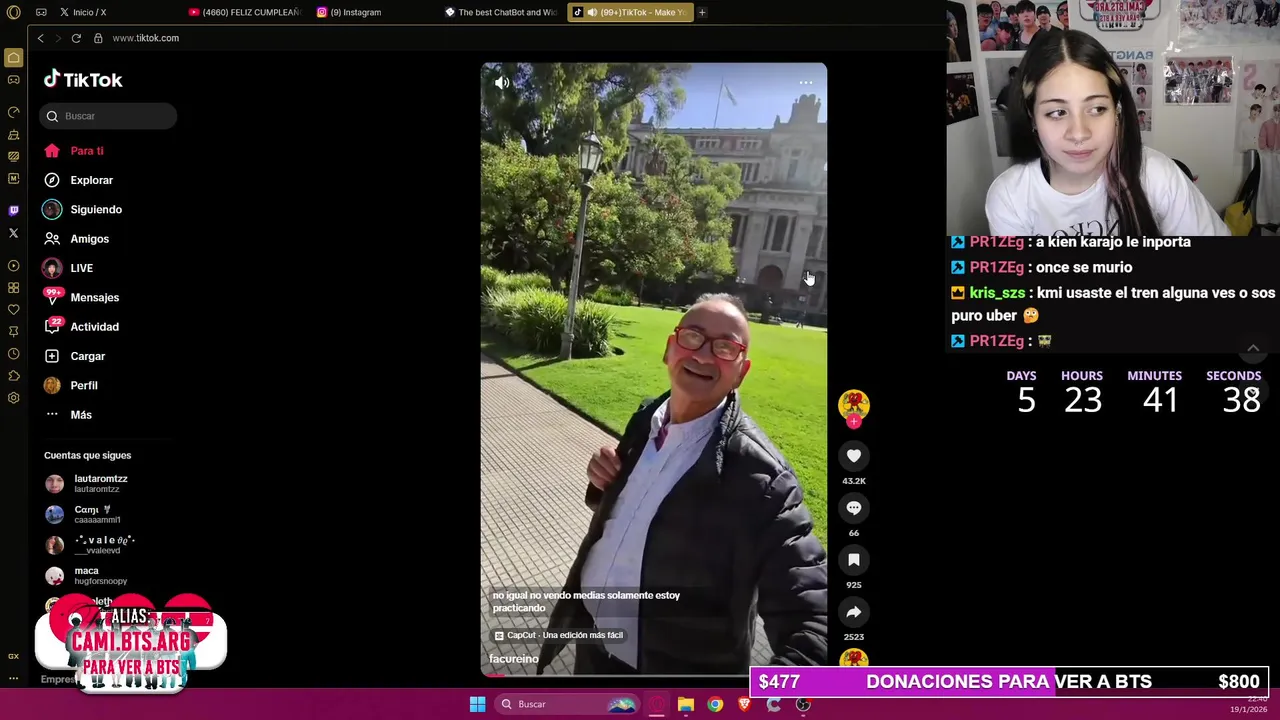Click the Windows taskbar Buscar search box
Screen dimensions: 1280x720
point(566,704)
